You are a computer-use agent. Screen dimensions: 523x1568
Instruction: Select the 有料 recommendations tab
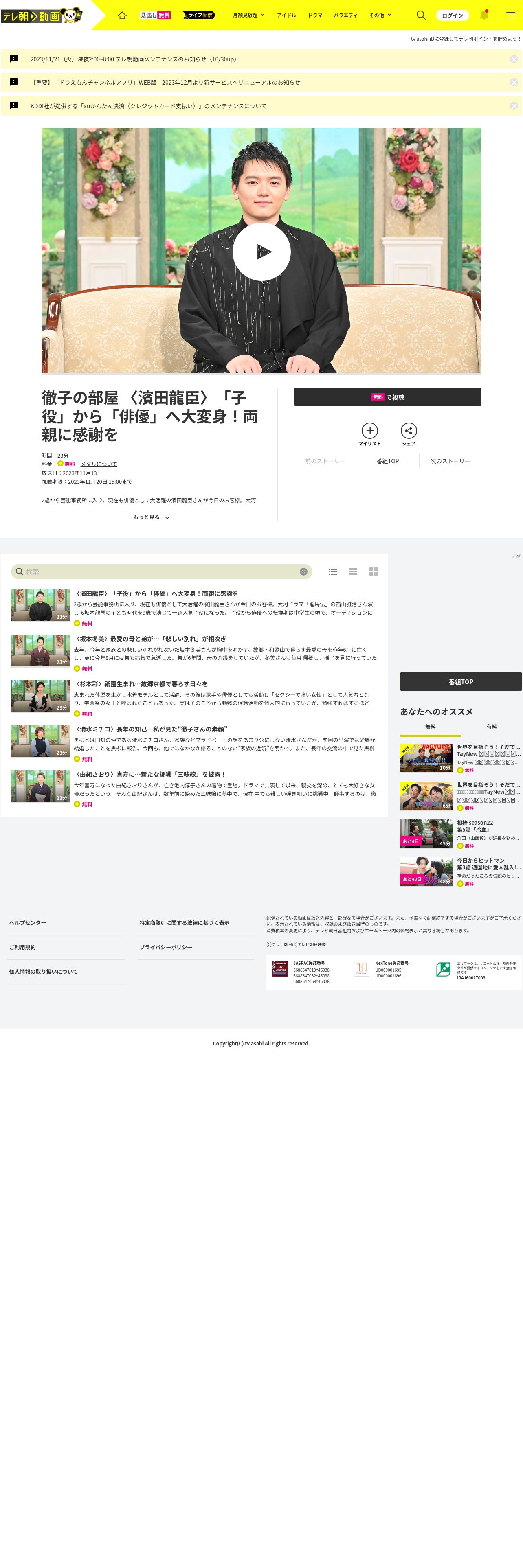tap(491, 727)
